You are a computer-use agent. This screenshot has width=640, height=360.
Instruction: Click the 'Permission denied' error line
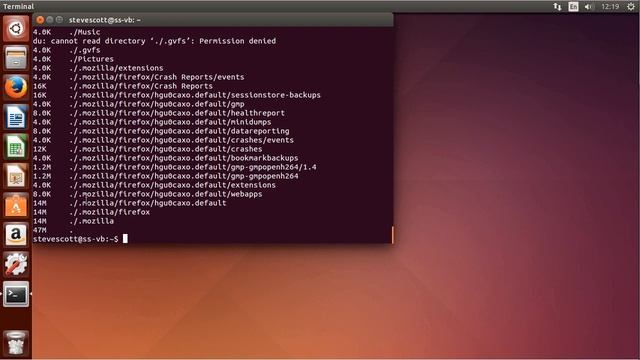click(x=154, y=41)
